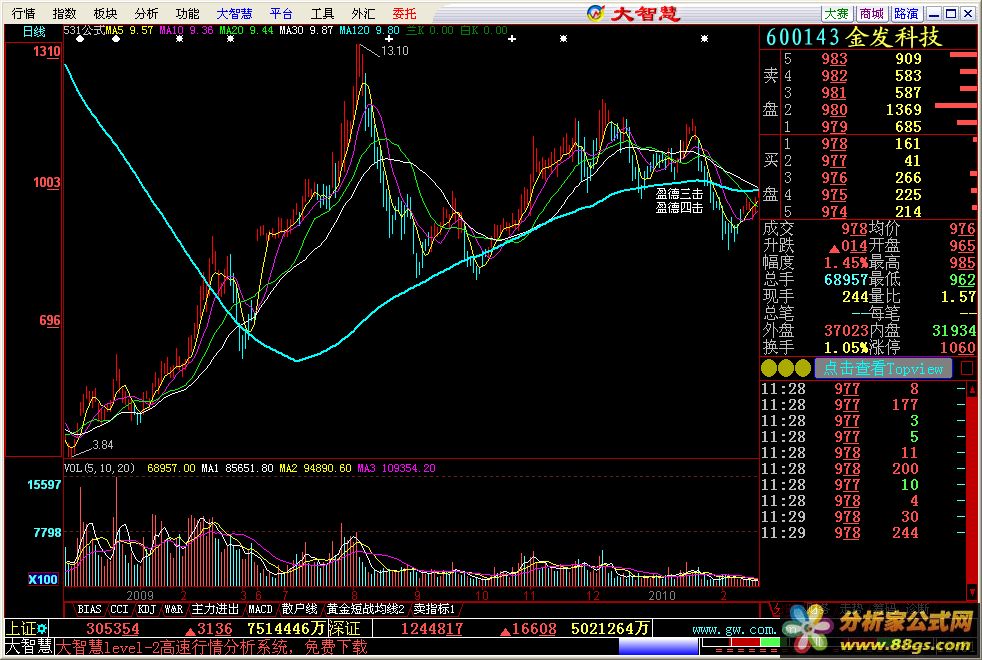Click the 11:28 trade row with volume 177

point(863,405)
